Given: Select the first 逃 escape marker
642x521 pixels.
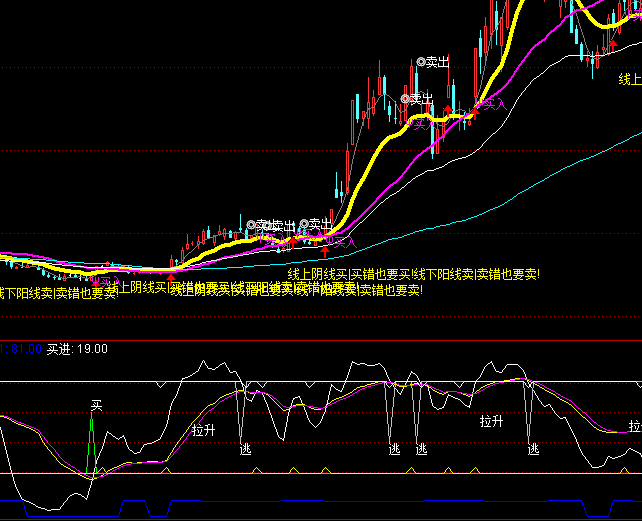Looking at the screenshot, I should [x=245, y=449].
